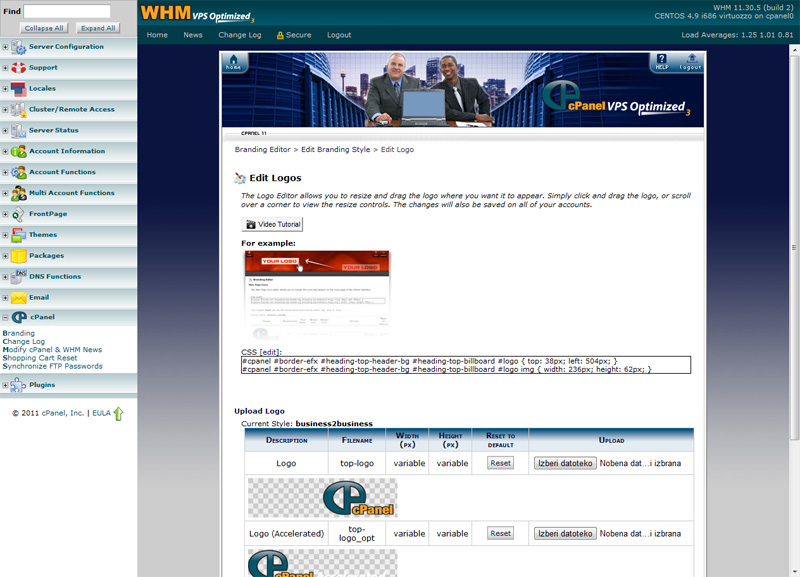800x577 pixels.
Task: Go to cPanel home via house icon
Action: [233, 63]
